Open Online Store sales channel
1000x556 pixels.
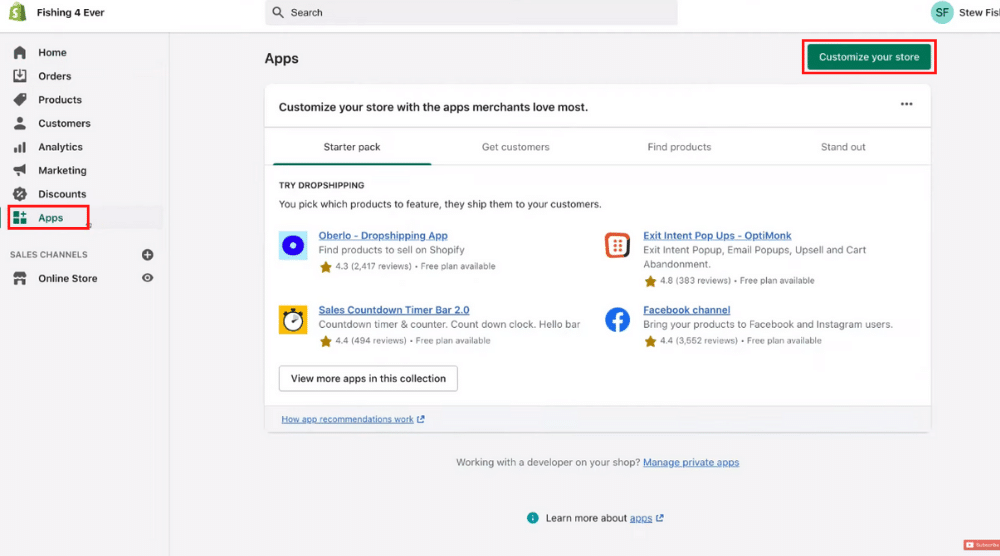click(x=68, y=278)
